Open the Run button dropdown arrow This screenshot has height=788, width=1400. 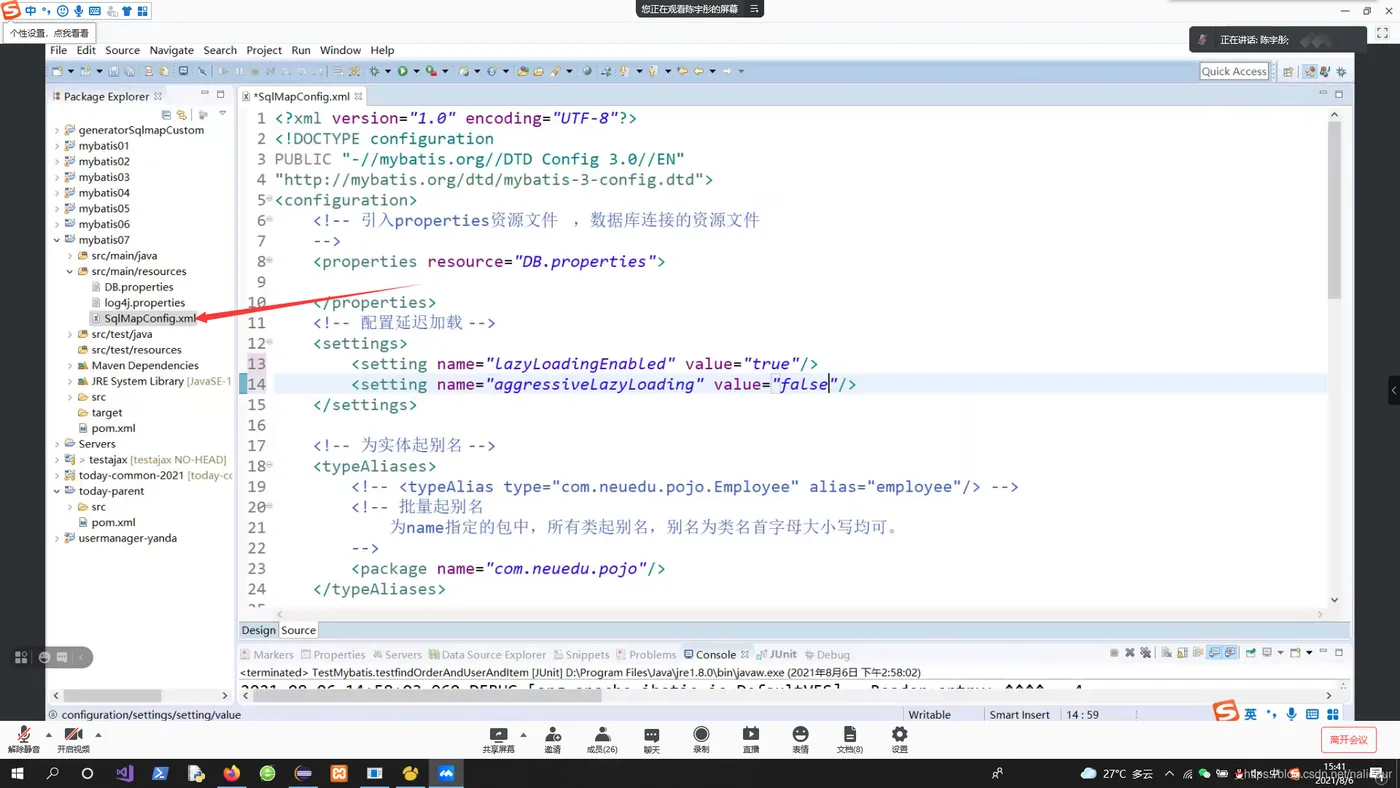point(415,72)
